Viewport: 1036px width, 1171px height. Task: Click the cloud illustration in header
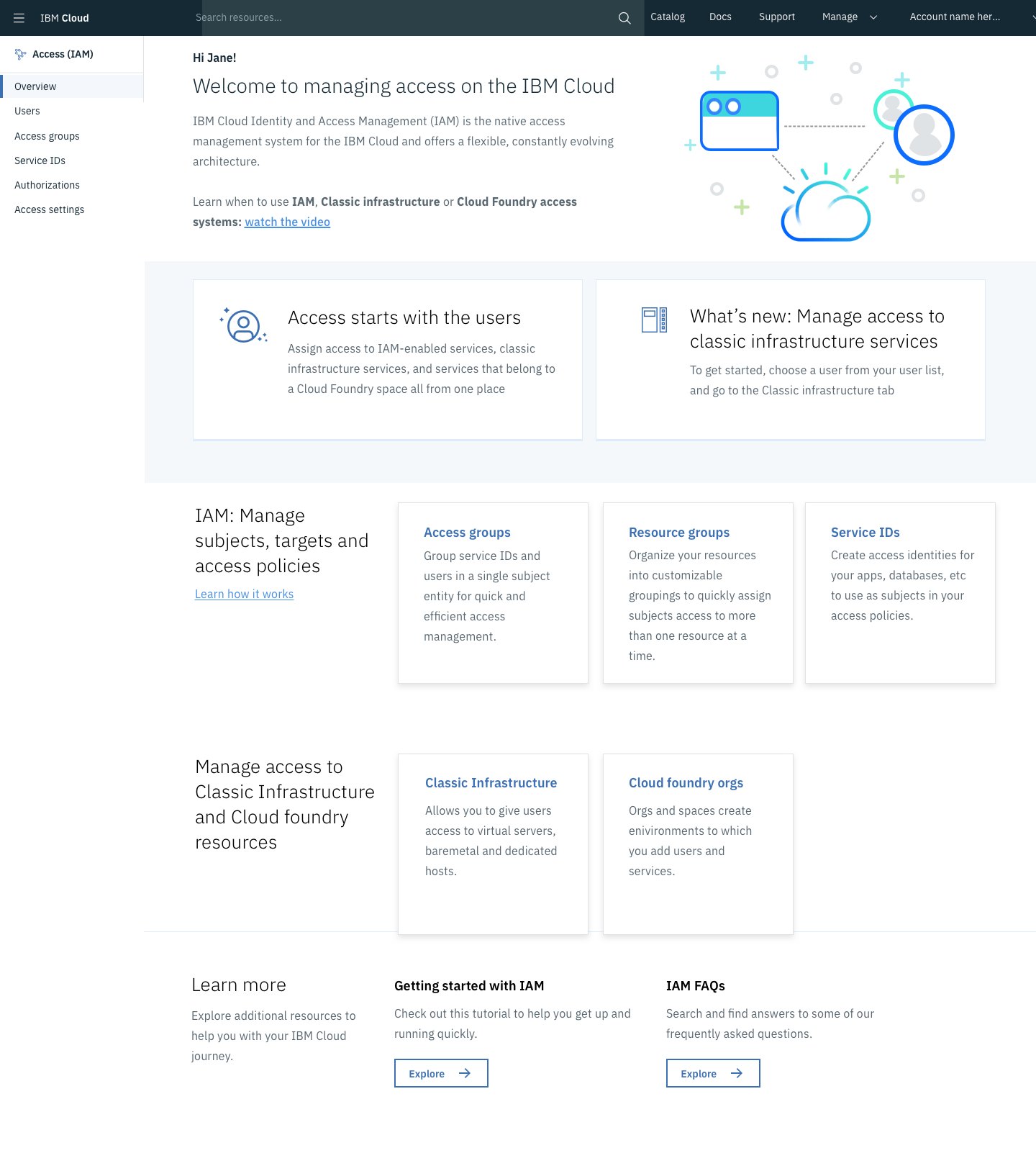[x=826, y=204]
